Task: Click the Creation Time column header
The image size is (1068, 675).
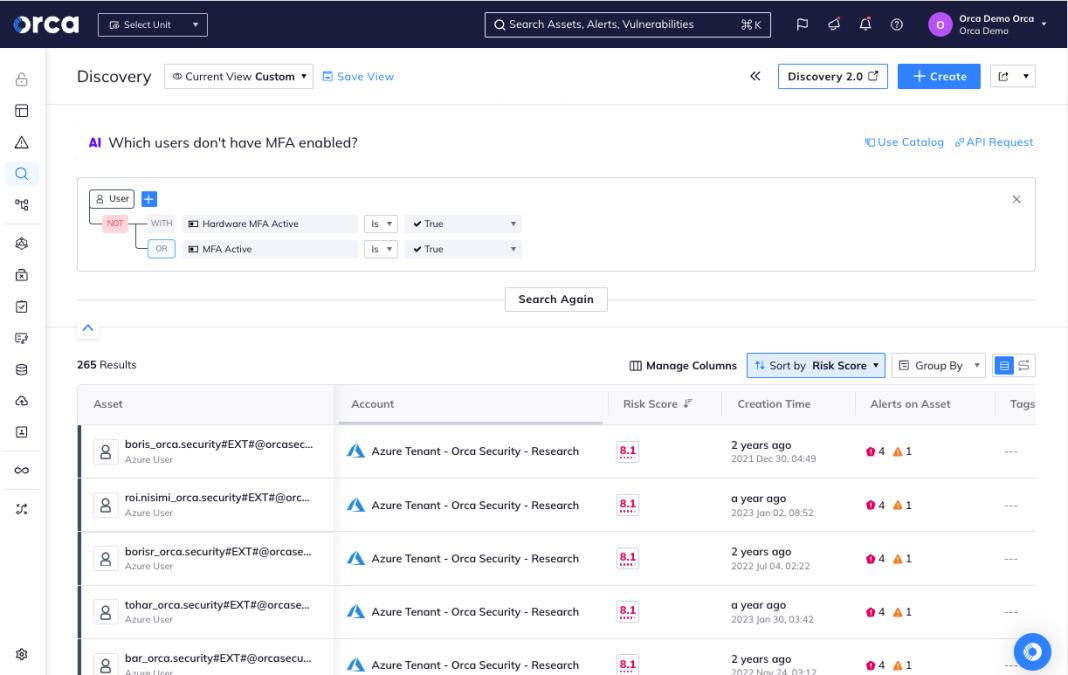Action: (x=774, y=404)
